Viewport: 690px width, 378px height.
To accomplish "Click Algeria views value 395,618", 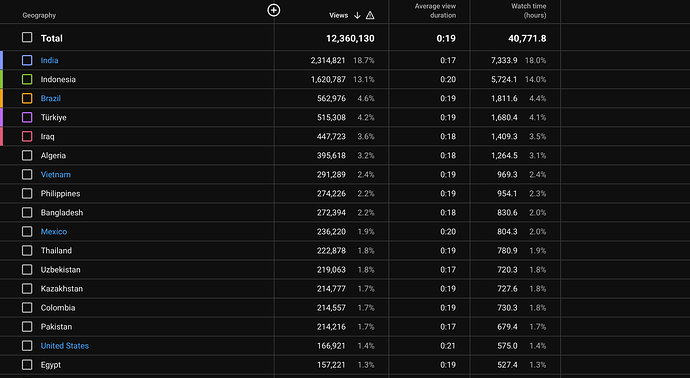I will click(331, 155).
